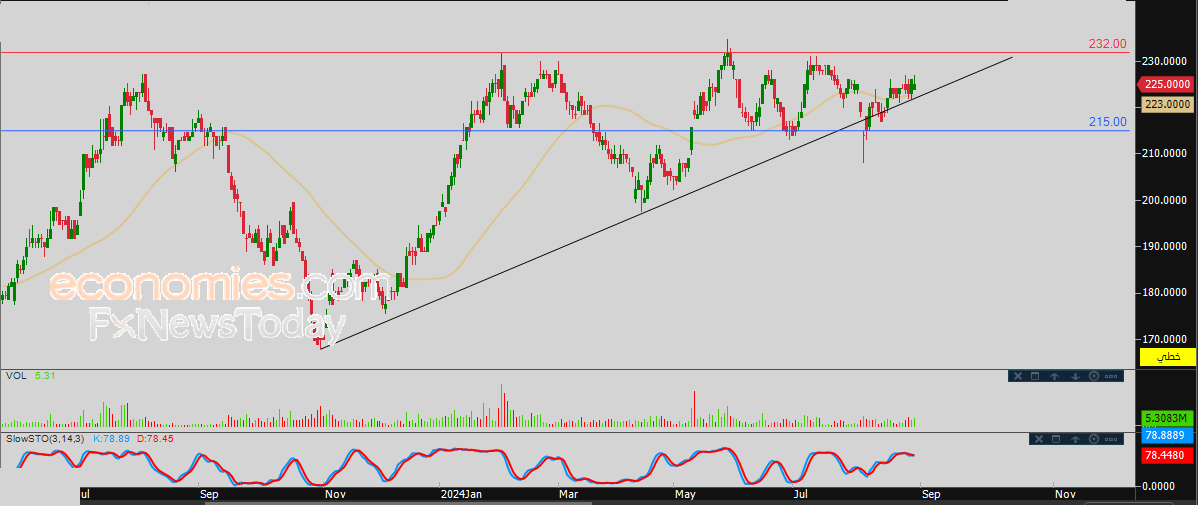1198x506 pixels.
Task: Click the 5.31 volume value in VOL header
Action: click(x=44, y=376)
